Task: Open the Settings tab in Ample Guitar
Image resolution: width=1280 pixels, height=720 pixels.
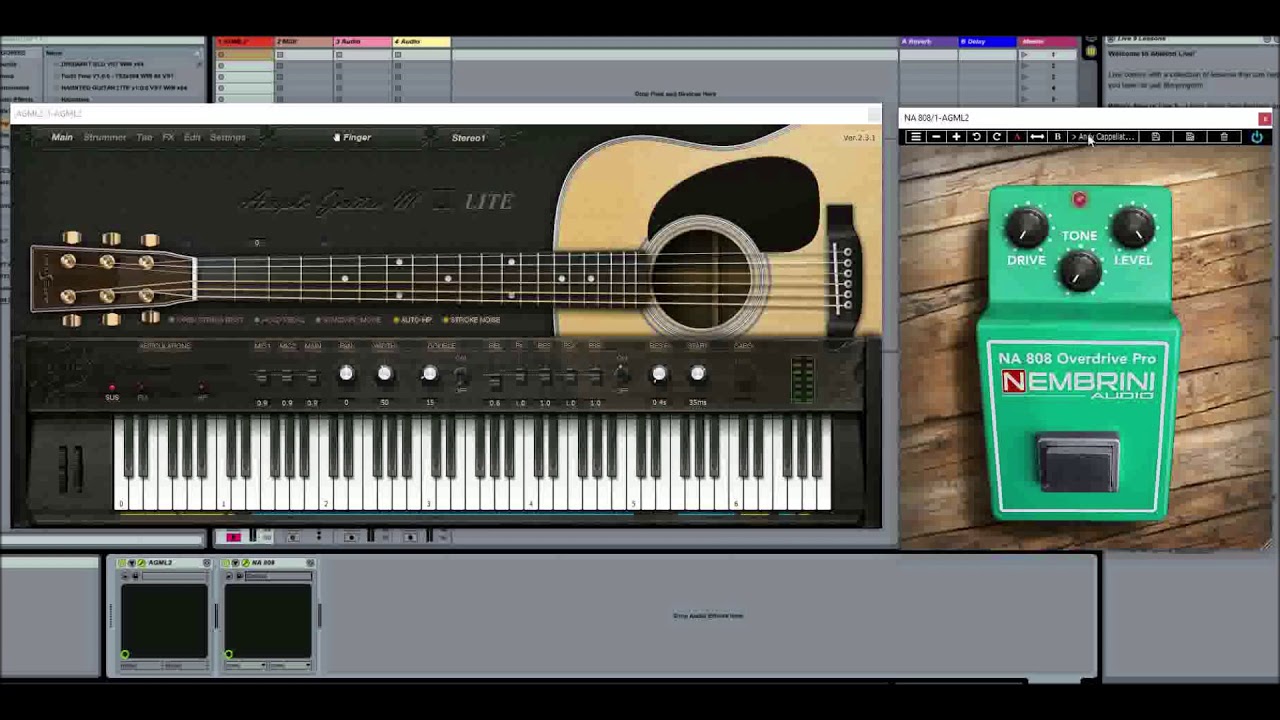Action: (x=228, y=137)
